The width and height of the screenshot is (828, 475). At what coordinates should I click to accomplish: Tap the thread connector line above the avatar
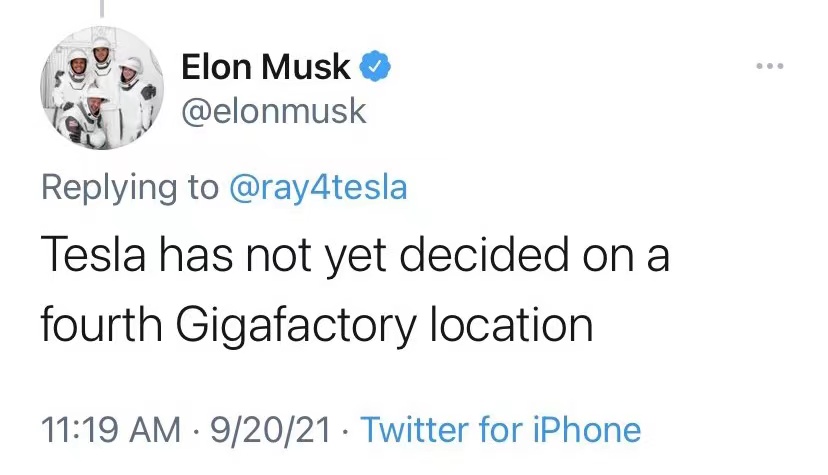pyautogui.click(x=102, y=9)
